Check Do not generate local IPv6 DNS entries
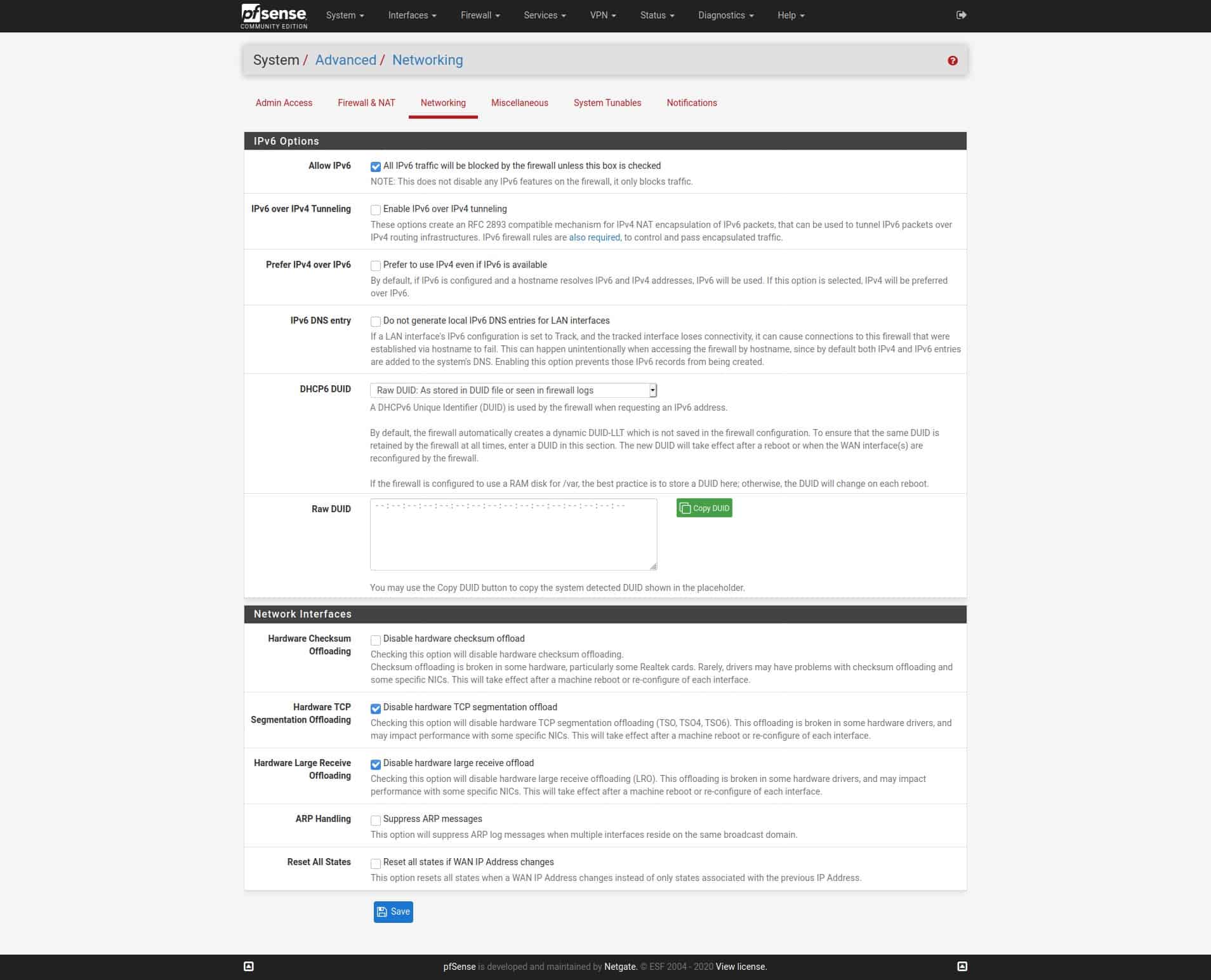 point(376,322)
